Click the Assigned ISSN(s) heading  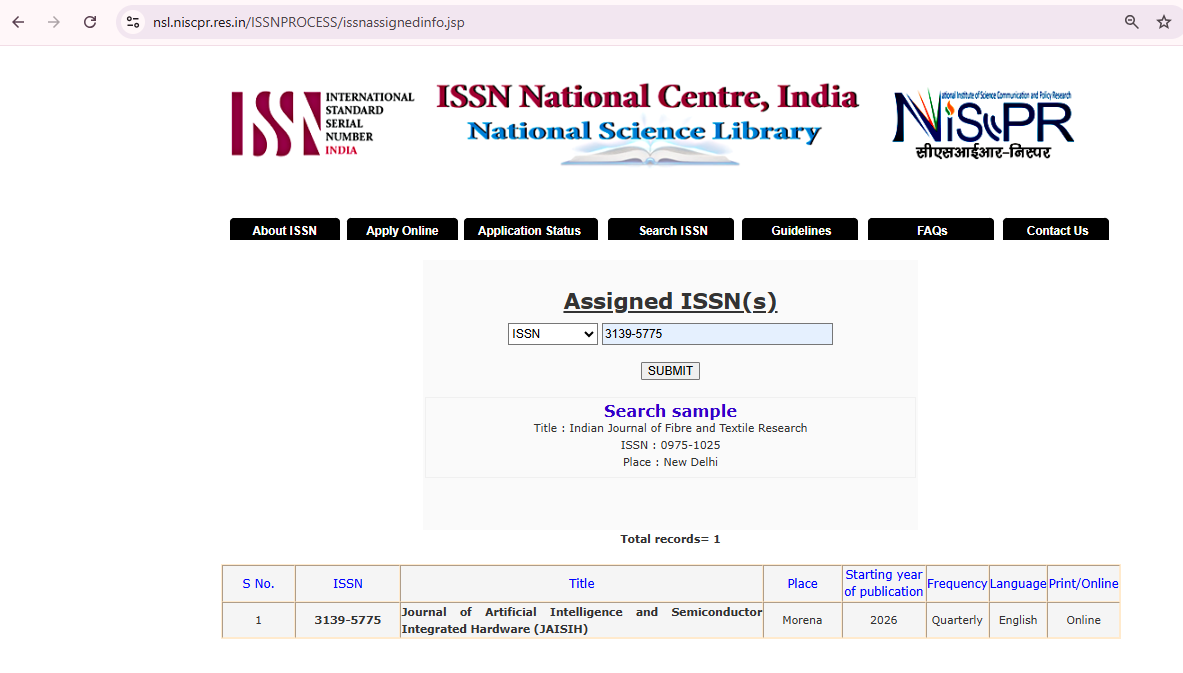[x=670, y=301]
